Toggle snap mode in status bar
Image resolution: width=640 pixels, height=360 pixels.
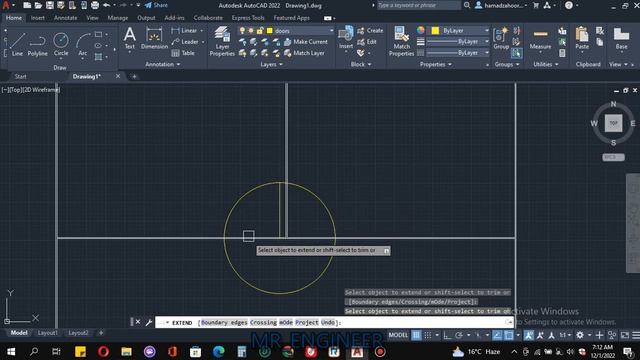click(428, 335)
